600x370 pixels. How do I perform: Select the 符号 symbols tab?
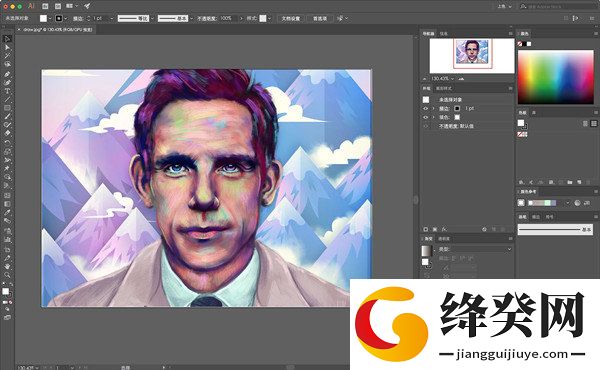549,217
